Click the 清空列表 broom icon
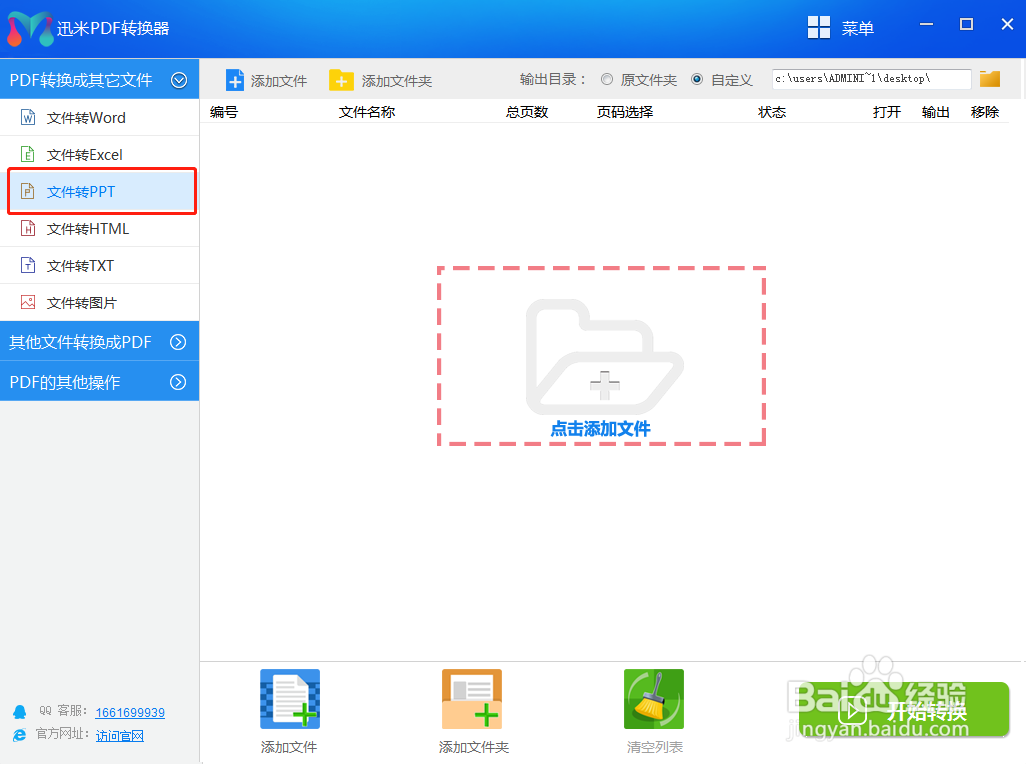Image resolution: width=1026 pixels, height=764 pixels. 653,699
